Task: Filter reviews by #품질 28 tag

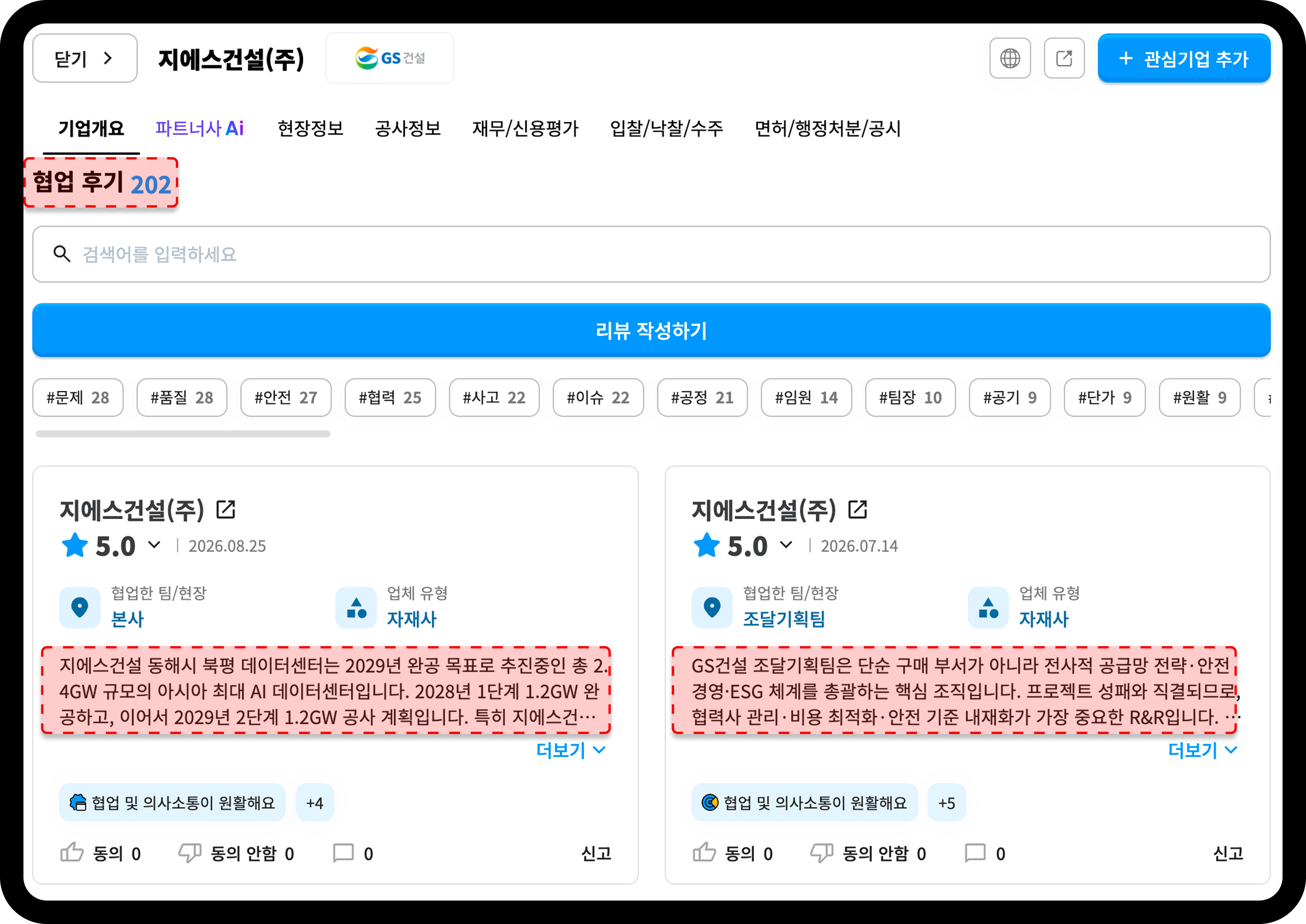Action: pos(182,398)
